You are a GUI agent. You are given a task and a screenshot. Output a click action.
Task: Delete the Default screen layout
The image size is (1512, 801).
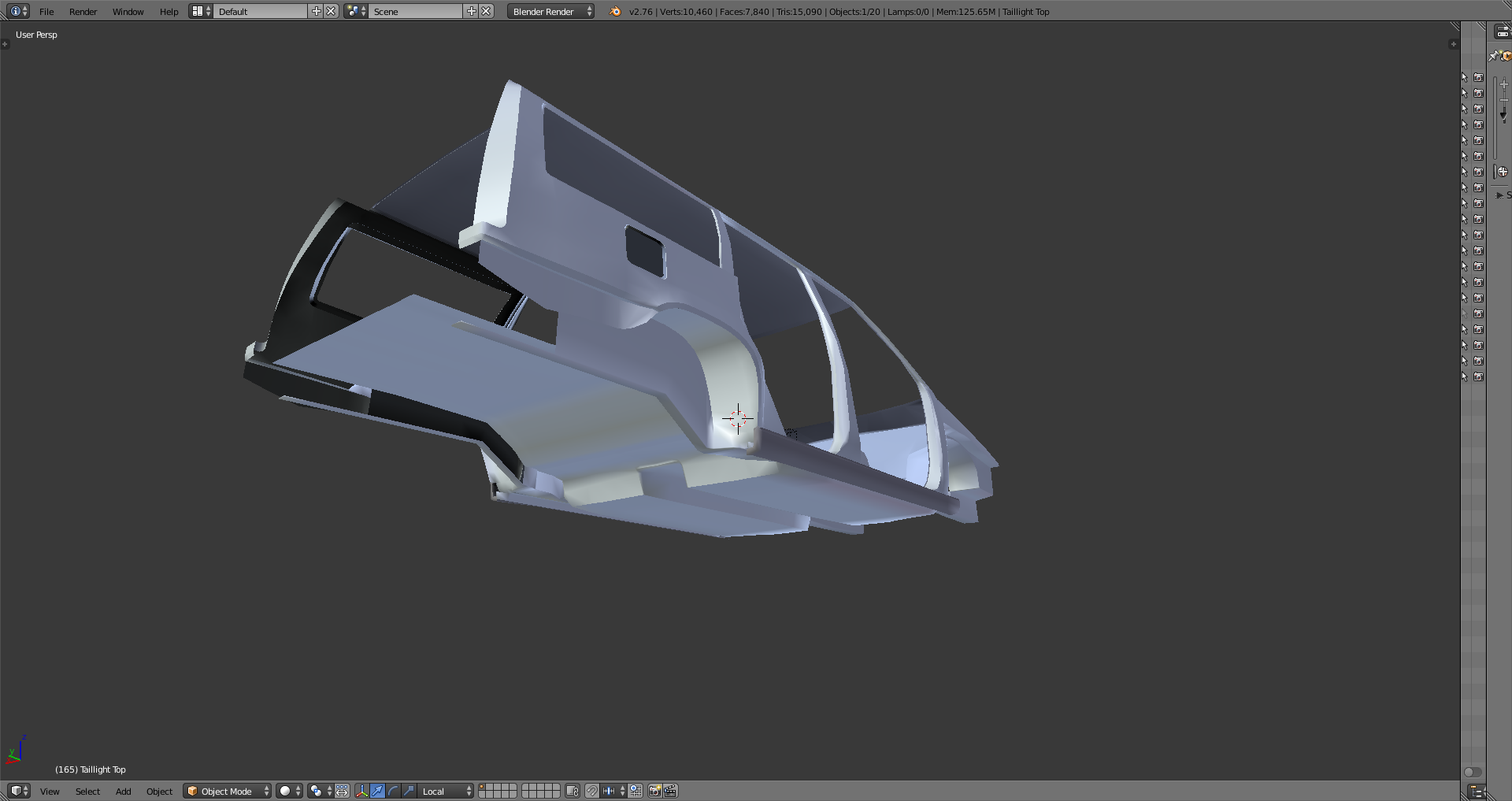(332, 11)
